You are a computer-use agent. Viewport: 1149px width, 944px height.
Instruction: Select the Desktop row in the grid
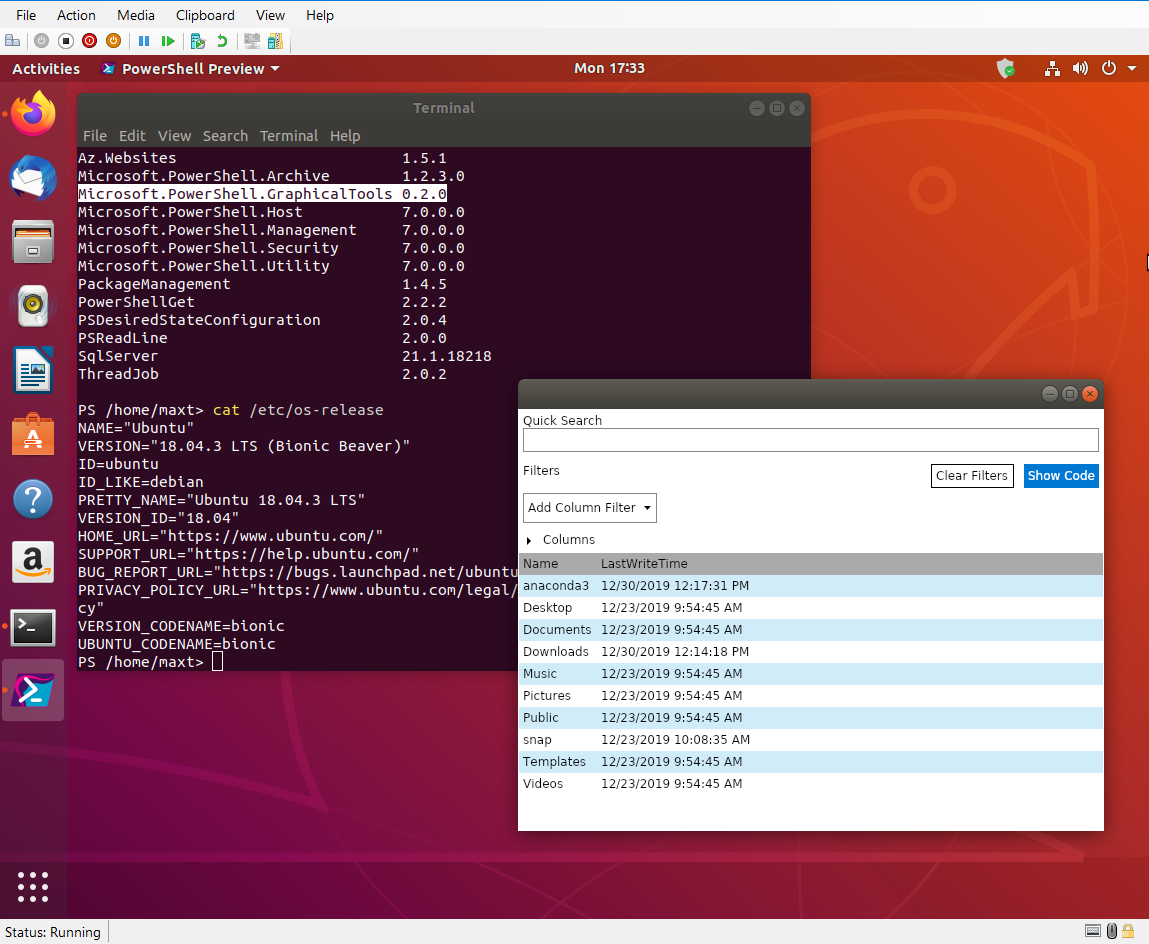click(x=810, y=608)
